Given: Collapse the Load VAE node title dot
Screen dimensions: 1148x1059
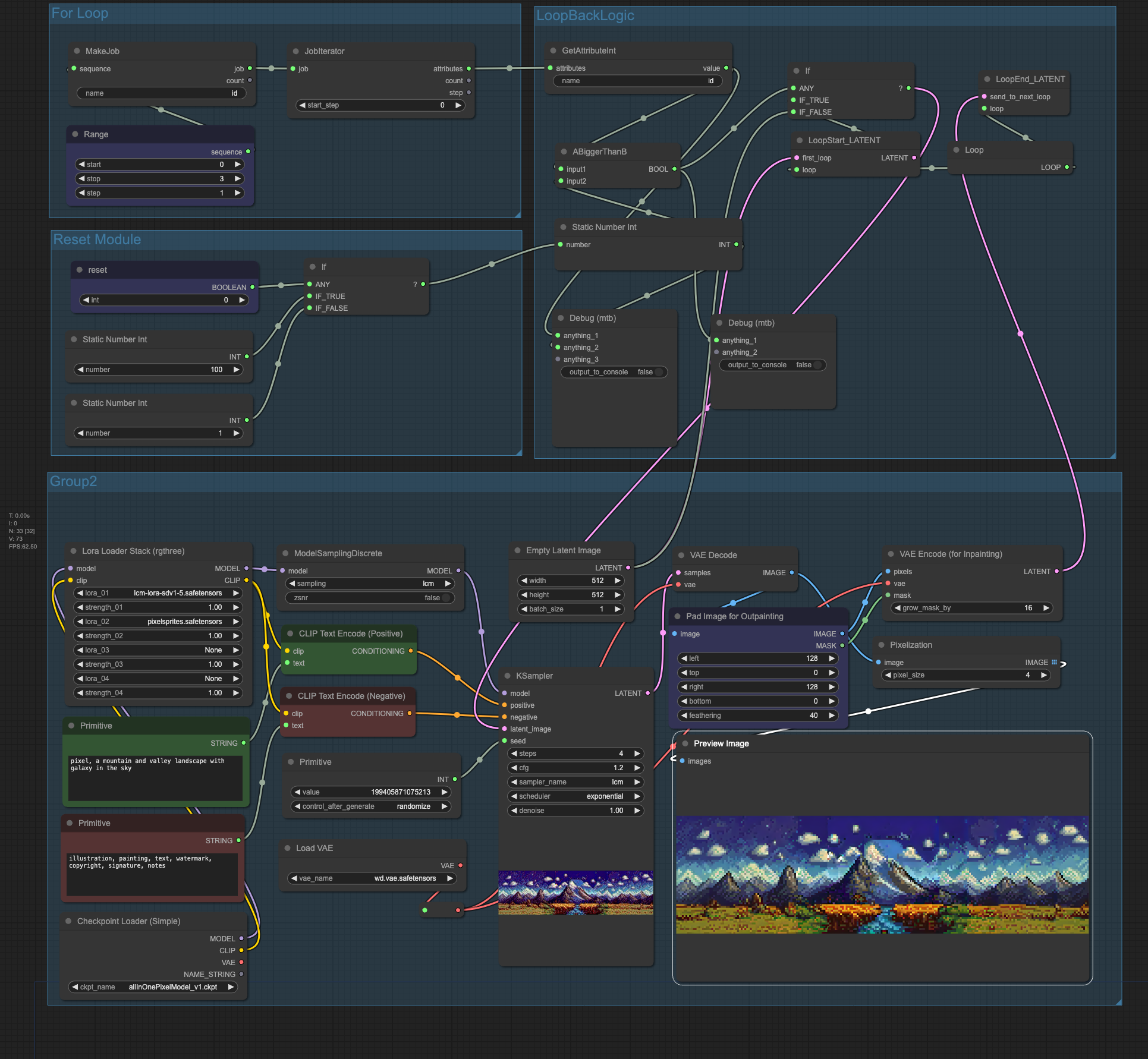Looking at the screenshot, I should (288, 848).
